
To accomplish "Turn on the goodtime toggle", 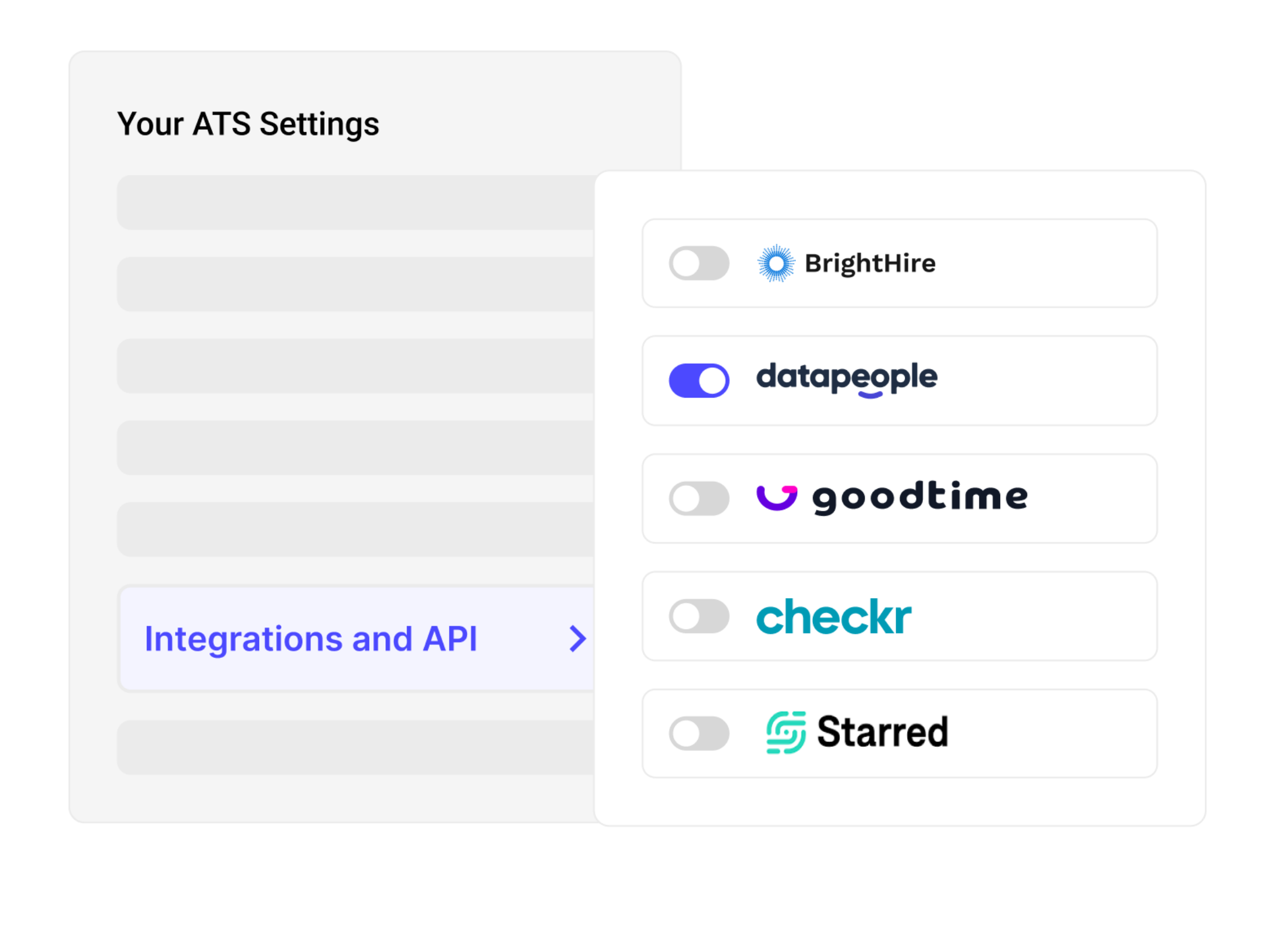I will point(698,498).
